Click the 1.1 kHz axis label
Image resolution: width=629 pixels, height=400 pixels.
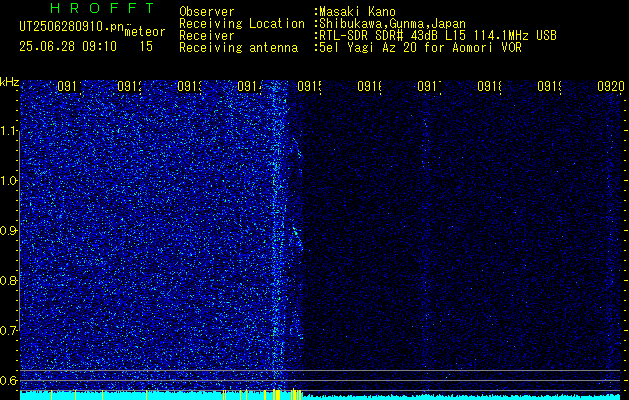[x=10, y=131]
